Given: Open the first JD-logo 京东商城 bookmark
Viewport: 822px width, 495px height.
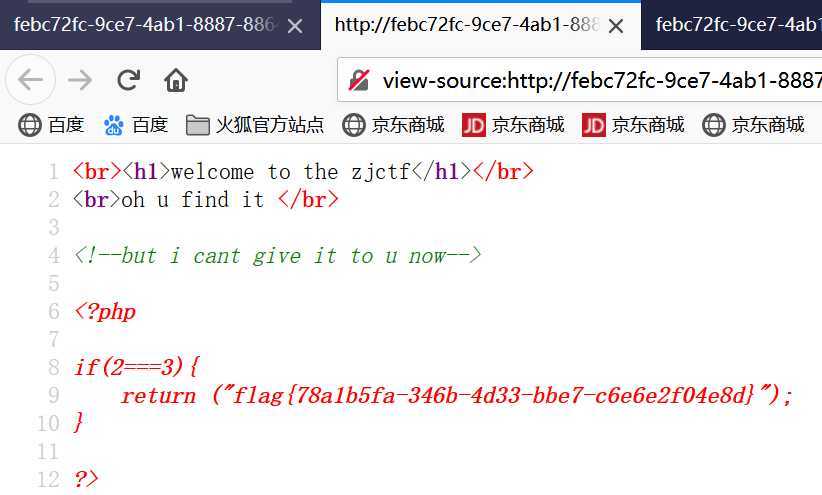Looking at the screenshot, I should tap(513, 125).
